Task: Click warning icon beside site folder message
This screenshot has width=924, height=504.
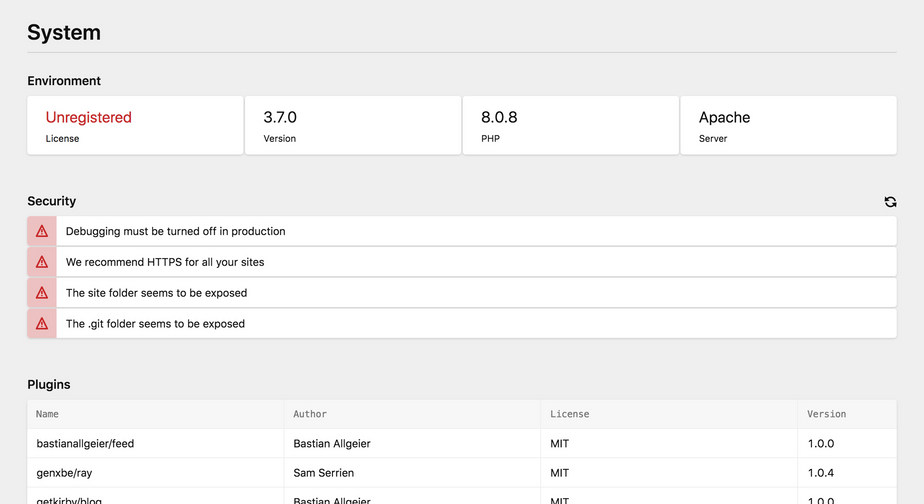Action: pyautogui.click(x=42, y=293)
